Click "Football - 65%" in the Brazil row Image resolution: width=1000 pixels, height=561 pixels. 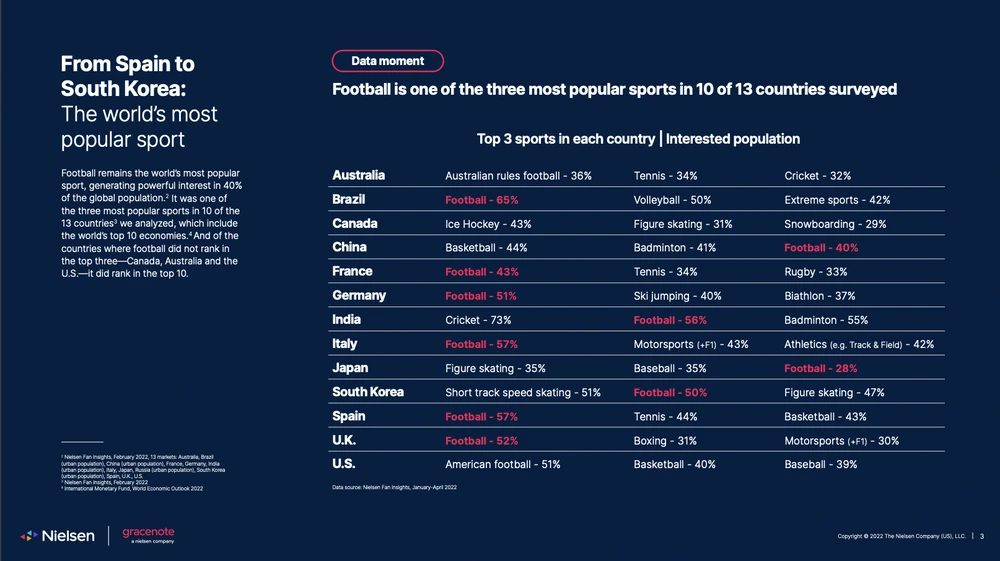[x=481, y=200]
